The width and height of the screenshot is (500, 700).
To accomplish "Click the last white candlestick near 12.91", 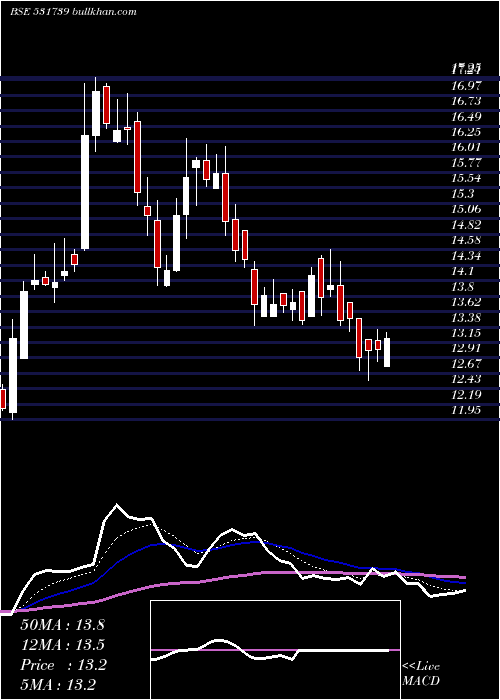I will (x=387, y=353).
